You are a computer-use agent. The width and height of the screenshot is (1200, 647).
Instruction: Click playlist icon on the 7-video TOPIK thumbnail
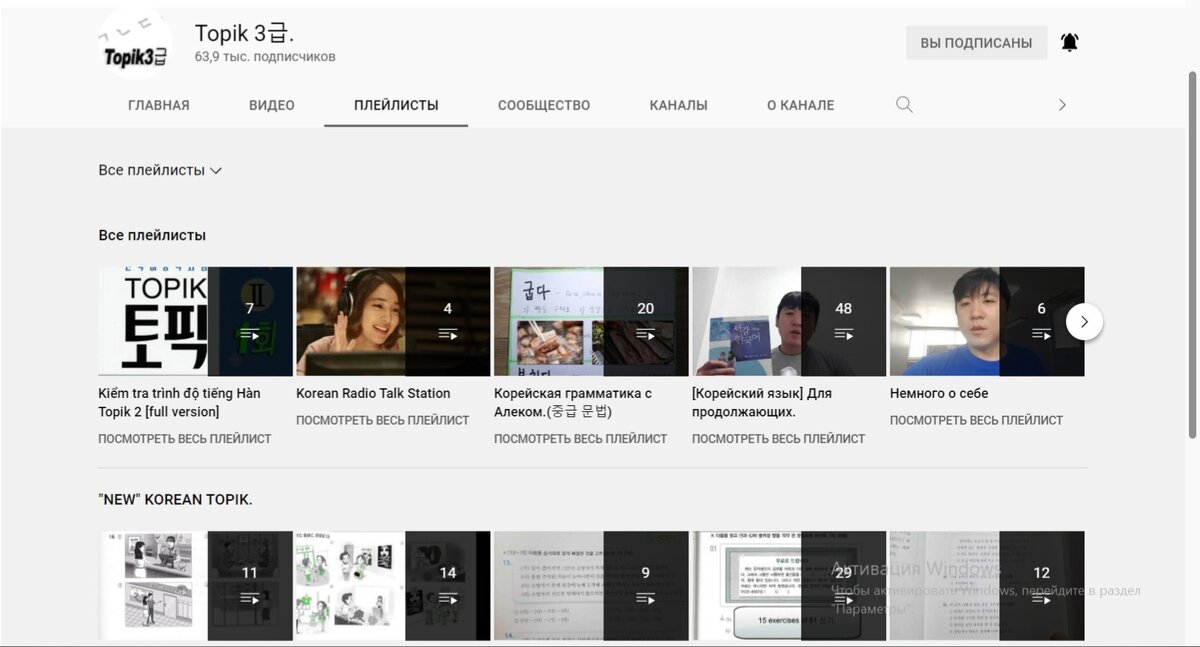point(250,334)
